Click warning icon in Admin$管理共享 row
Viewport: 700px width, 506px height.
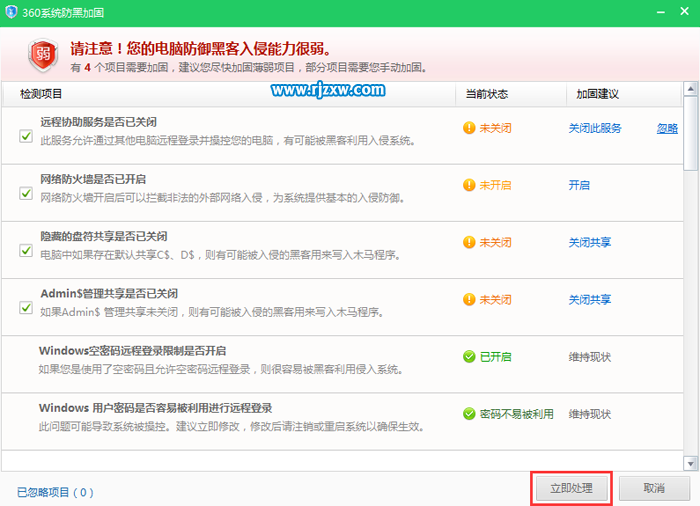click(469, 299)
